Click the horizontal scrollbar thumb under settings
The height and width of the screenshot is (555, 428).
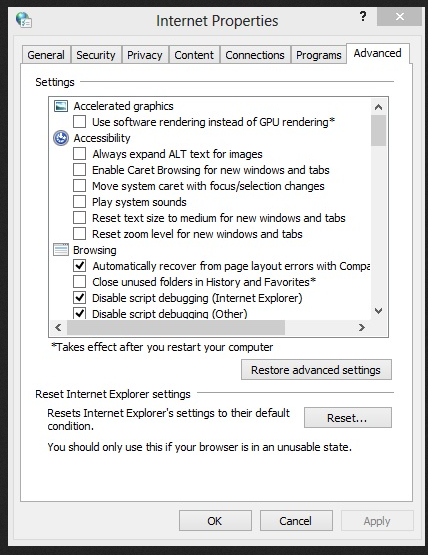click(176, 327)
